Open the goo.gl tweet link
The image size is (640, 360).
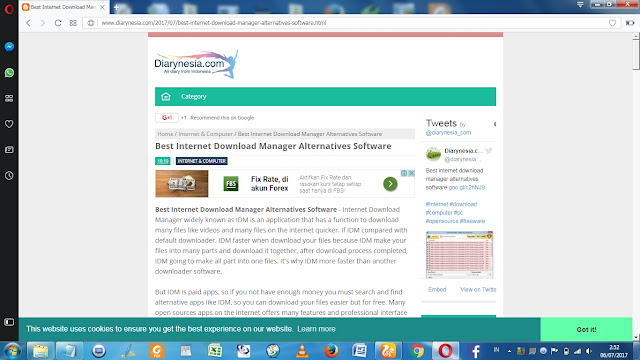pos(467,187)
